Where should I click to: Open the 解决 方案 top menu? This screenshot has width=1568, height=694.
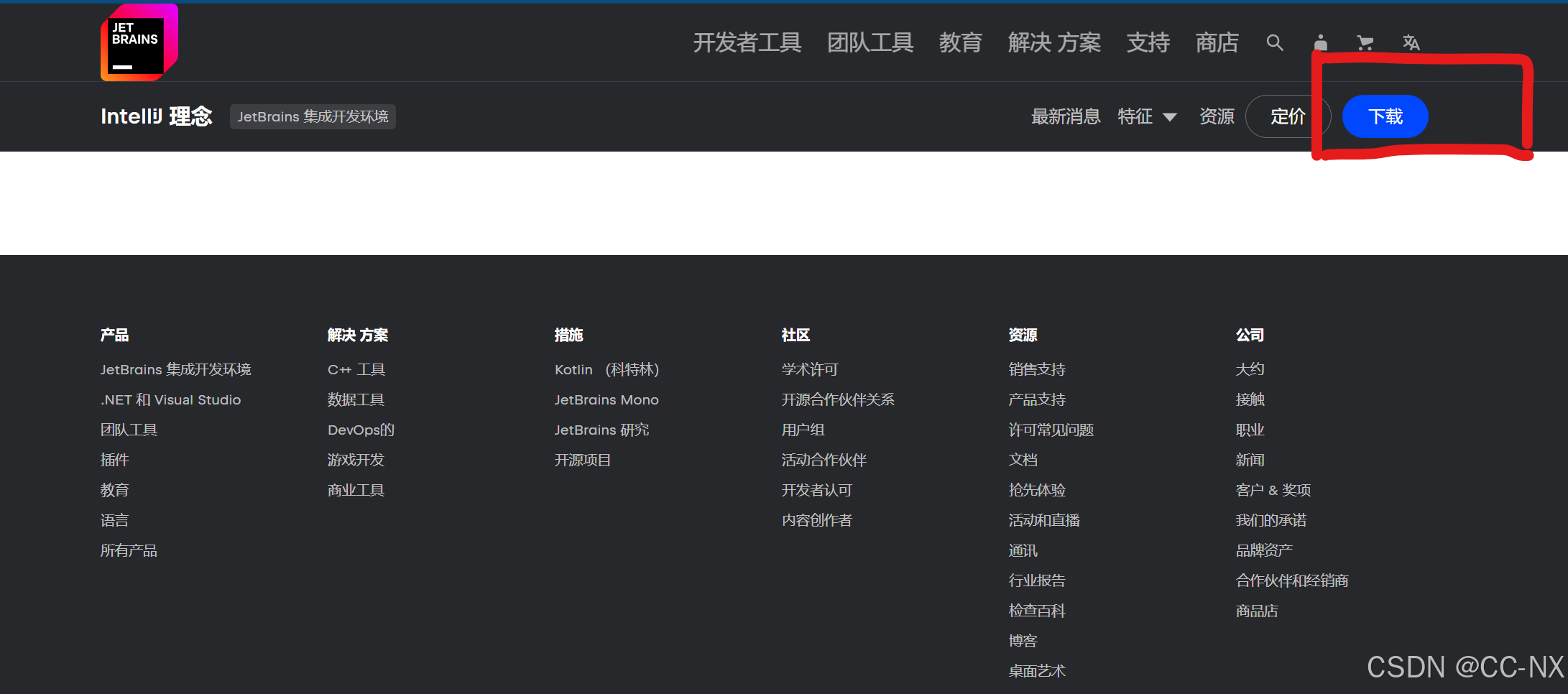[1054, 42]
